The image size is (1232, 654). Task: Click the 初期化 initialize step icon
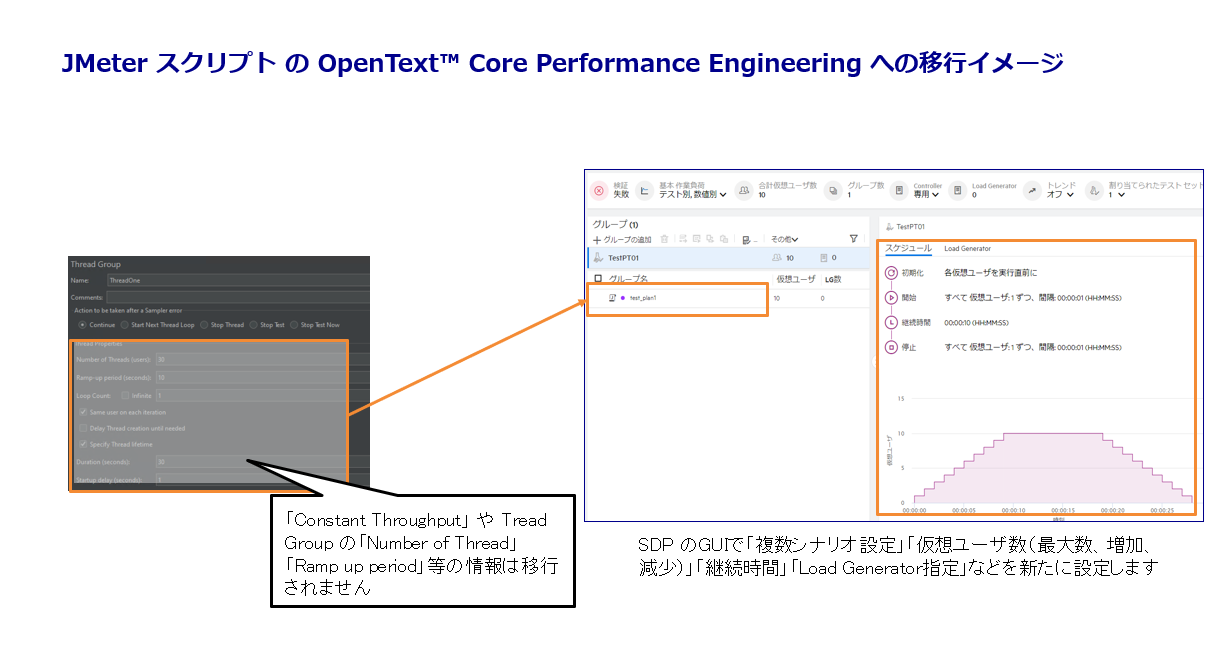click(891, 272)
